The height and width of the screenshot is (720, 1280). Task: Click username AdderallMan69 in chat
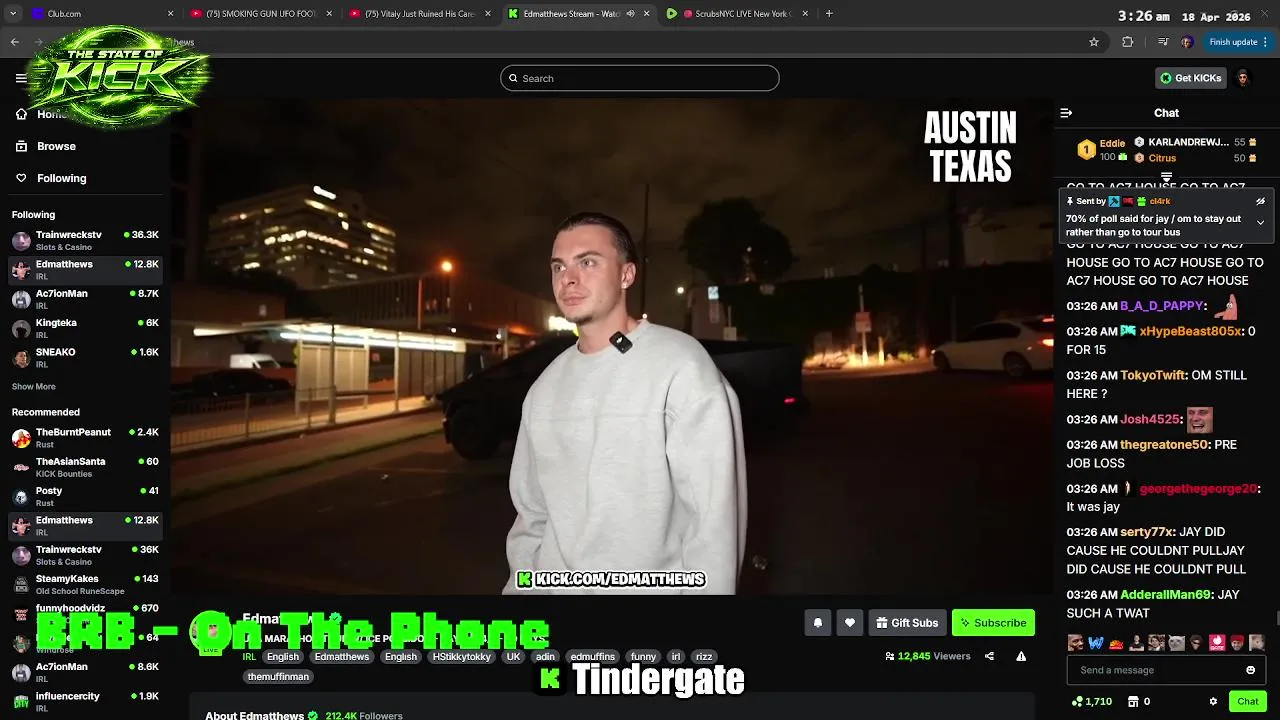(1165, 594)
